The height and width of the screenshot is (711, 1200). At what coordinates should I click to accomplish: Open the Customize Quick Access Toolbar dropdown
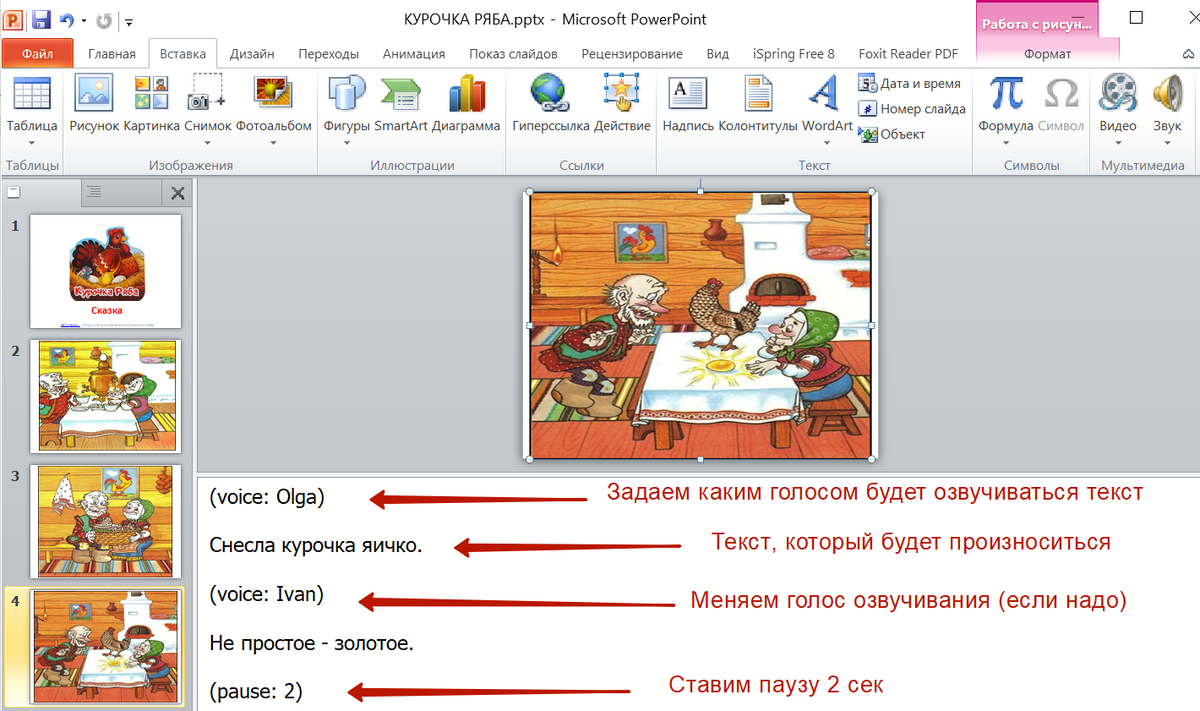click(x=129, y=21)
